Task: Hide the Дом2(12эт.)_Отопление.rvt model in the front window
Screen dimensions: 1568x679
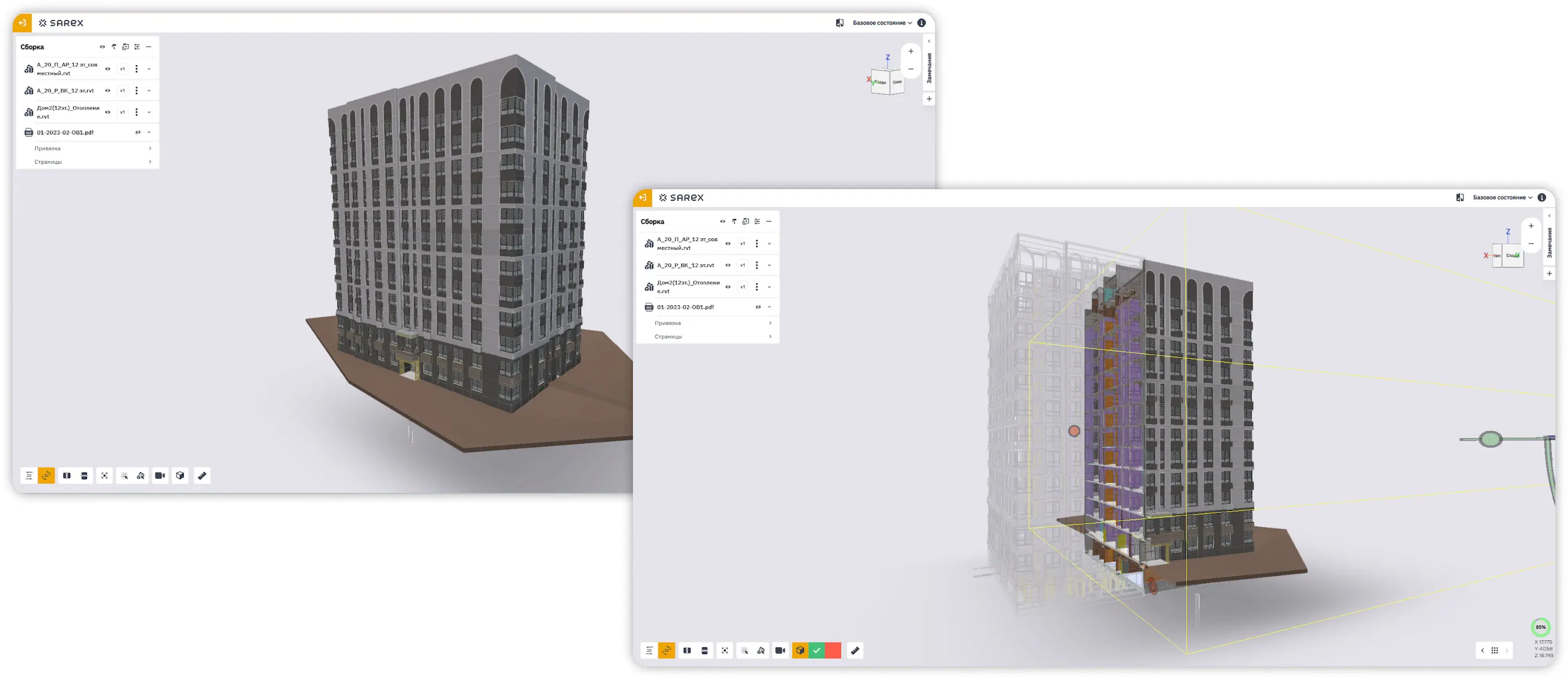Action: pyautogui.click(x=728, y=287)
